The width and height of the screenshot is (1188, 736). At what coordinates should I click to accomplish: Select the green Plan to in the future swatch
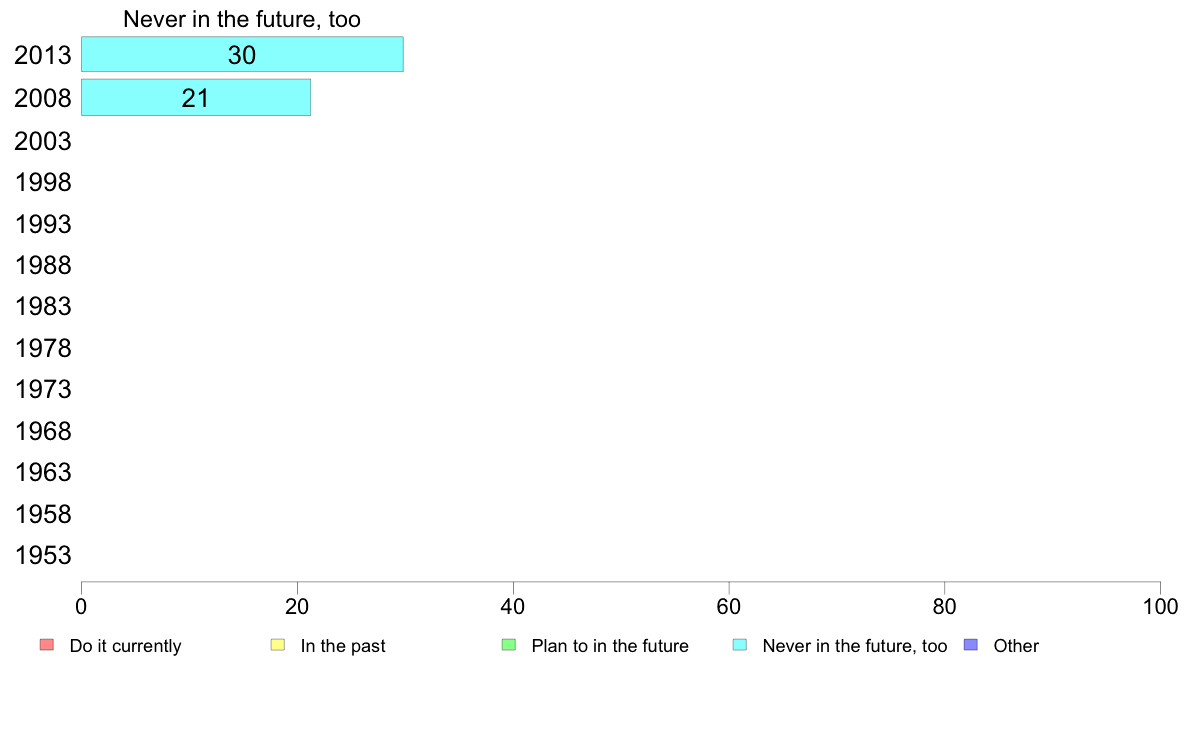[x=509, y=645]
